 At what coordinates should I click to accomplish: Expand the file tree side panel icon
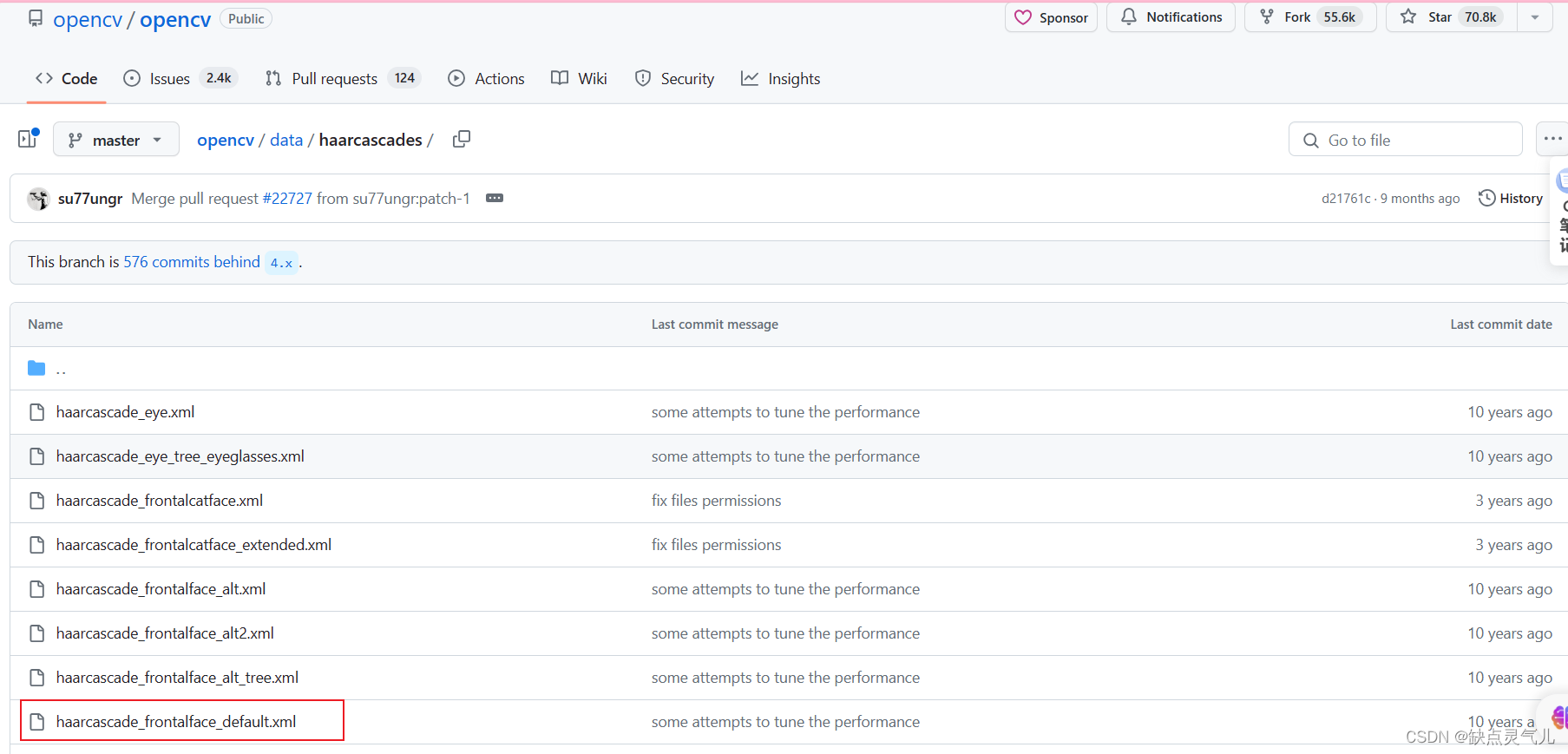29,139
